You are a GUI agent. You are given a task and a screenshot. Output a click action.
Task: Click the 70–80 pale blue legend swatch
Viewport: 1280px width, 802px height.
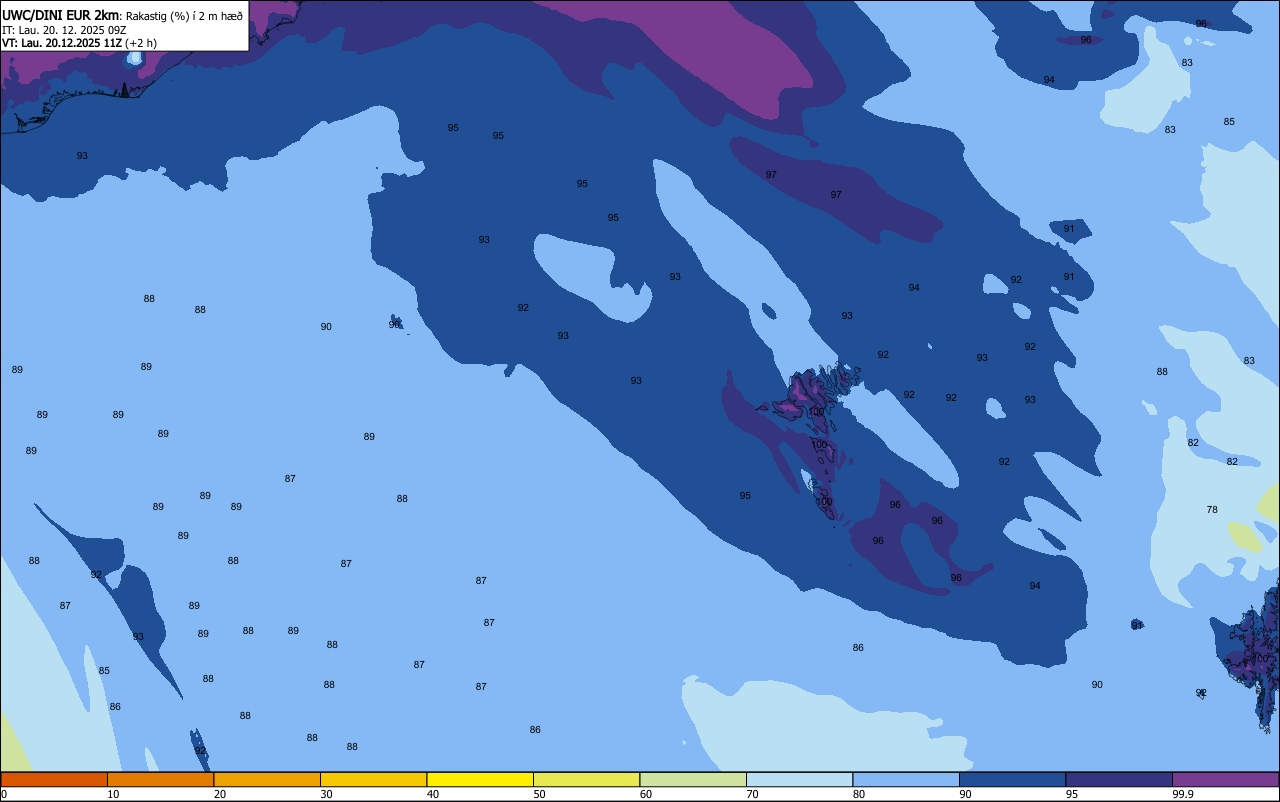tap(799, 779)
